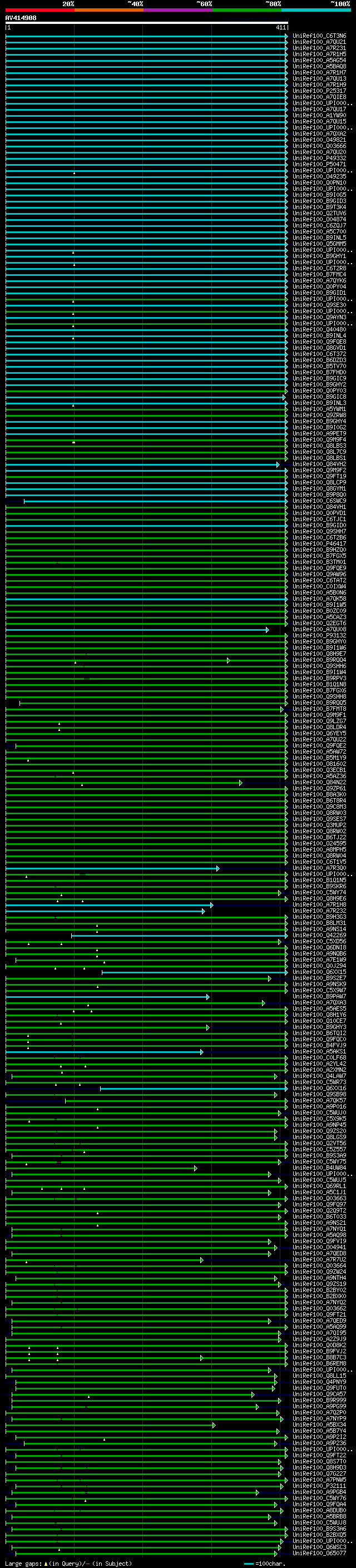Click the UniRef100_P32111 label
Screen dimensions: 356x1568
319,1486
